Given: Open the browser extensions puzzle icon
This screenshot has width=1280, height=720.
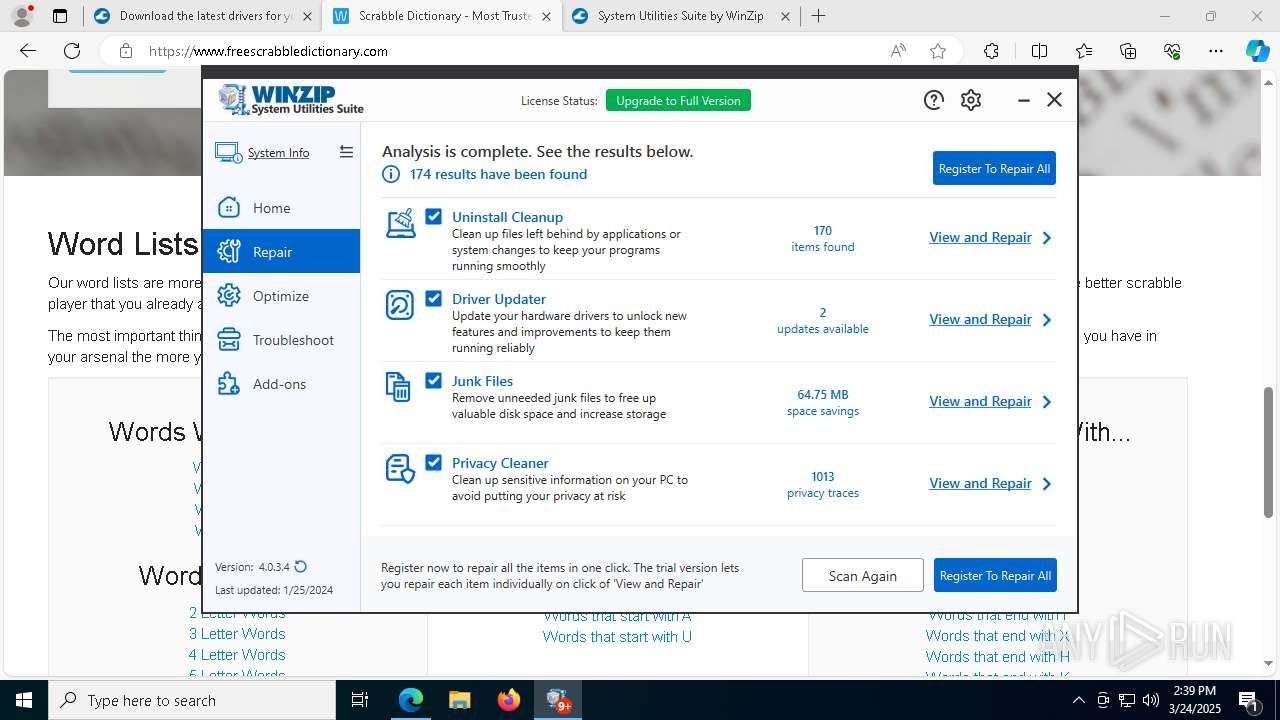Looking at the screenshot, I should [991, 51].
